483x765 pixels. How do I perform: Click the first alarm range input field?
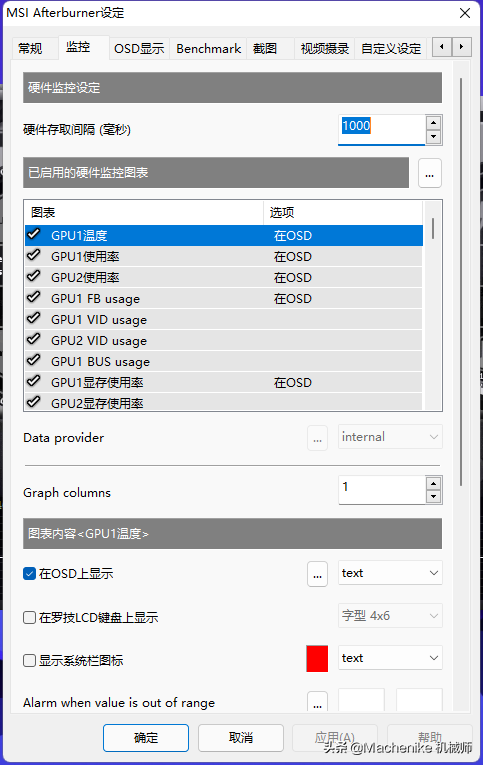(362, 701)
